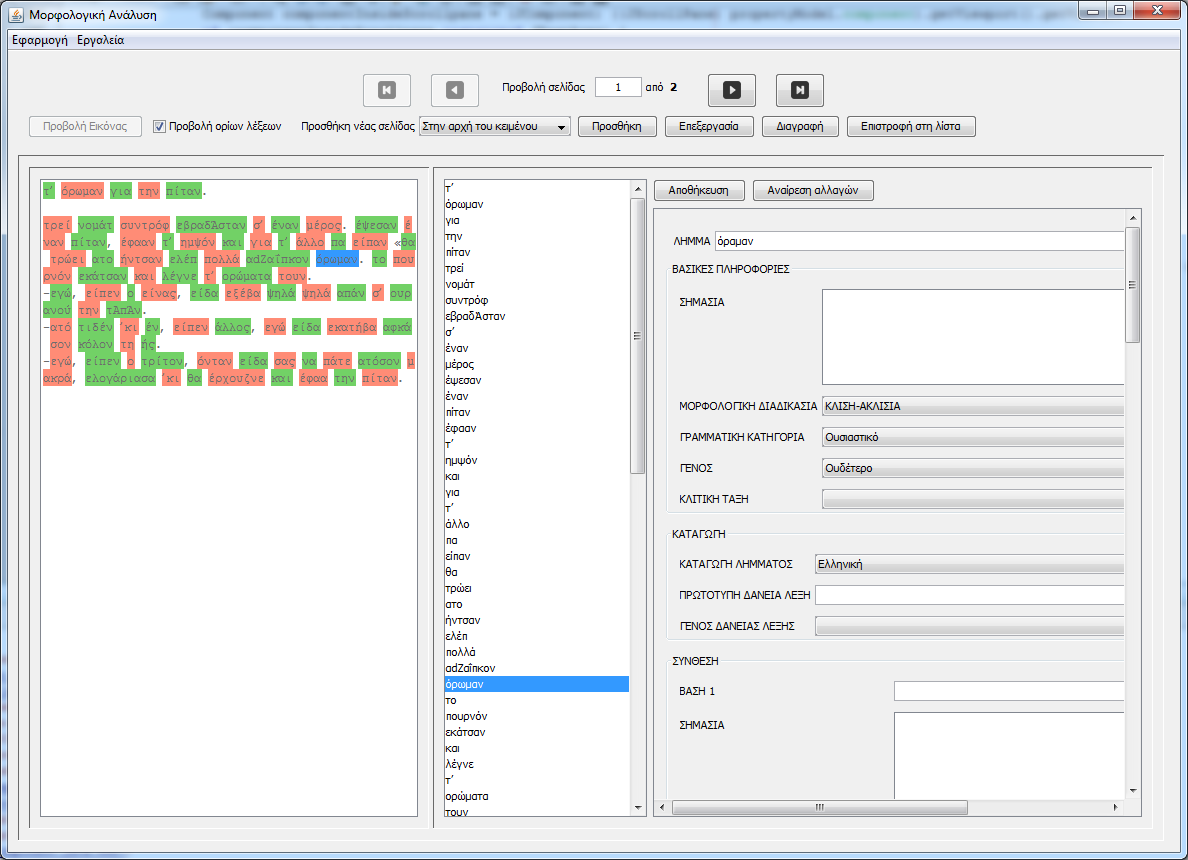Select 'εκάτσαν' in the word list
The height and width of the screenshot is (860, 1188).
(x=536, y=732)
